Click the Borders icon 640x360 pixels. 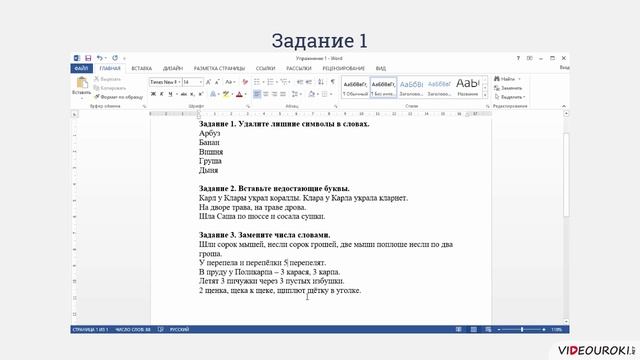pyautogui.click(x=324, y=94)
